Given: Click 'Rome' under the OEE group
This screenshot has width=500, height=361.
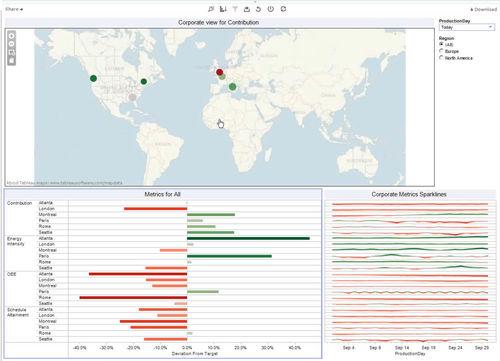Looking at the screenshot, I should pos(45,297).
